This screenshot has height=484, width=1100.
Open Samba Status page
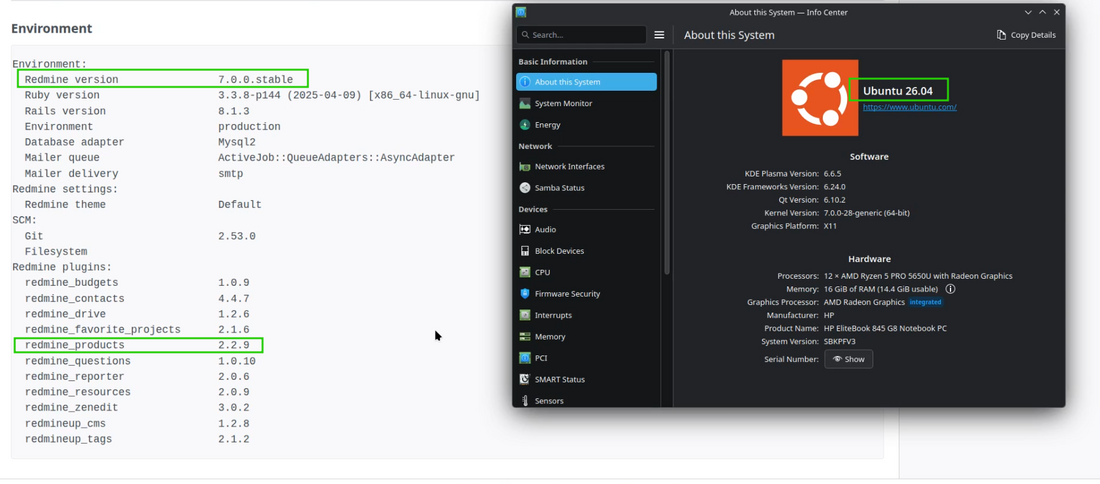[x=586, y=188]
